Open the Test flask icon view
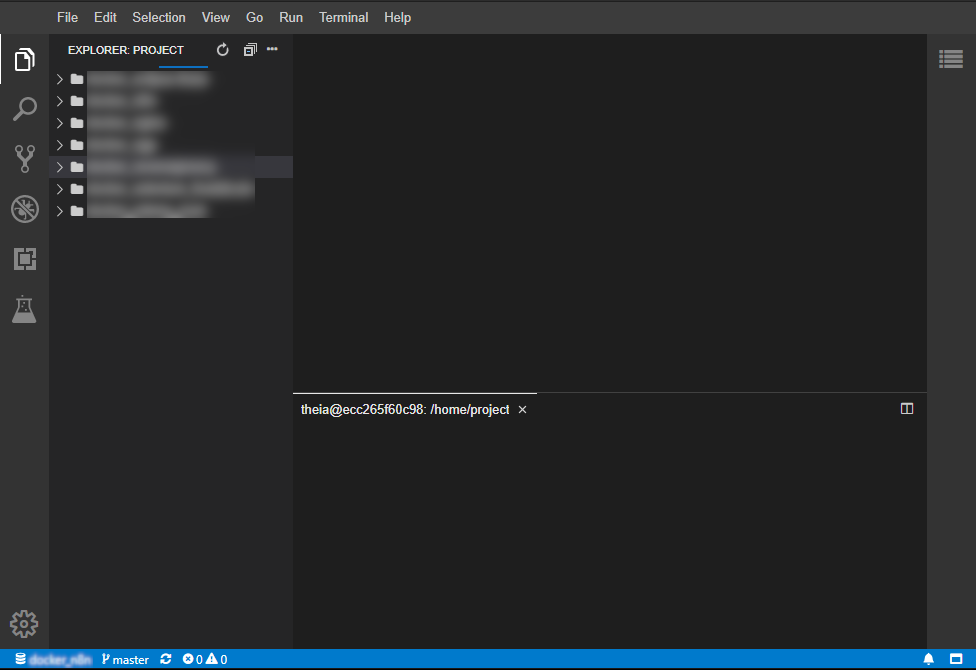The height and width of the screenshot is (670, 976). tap(25, 309)
